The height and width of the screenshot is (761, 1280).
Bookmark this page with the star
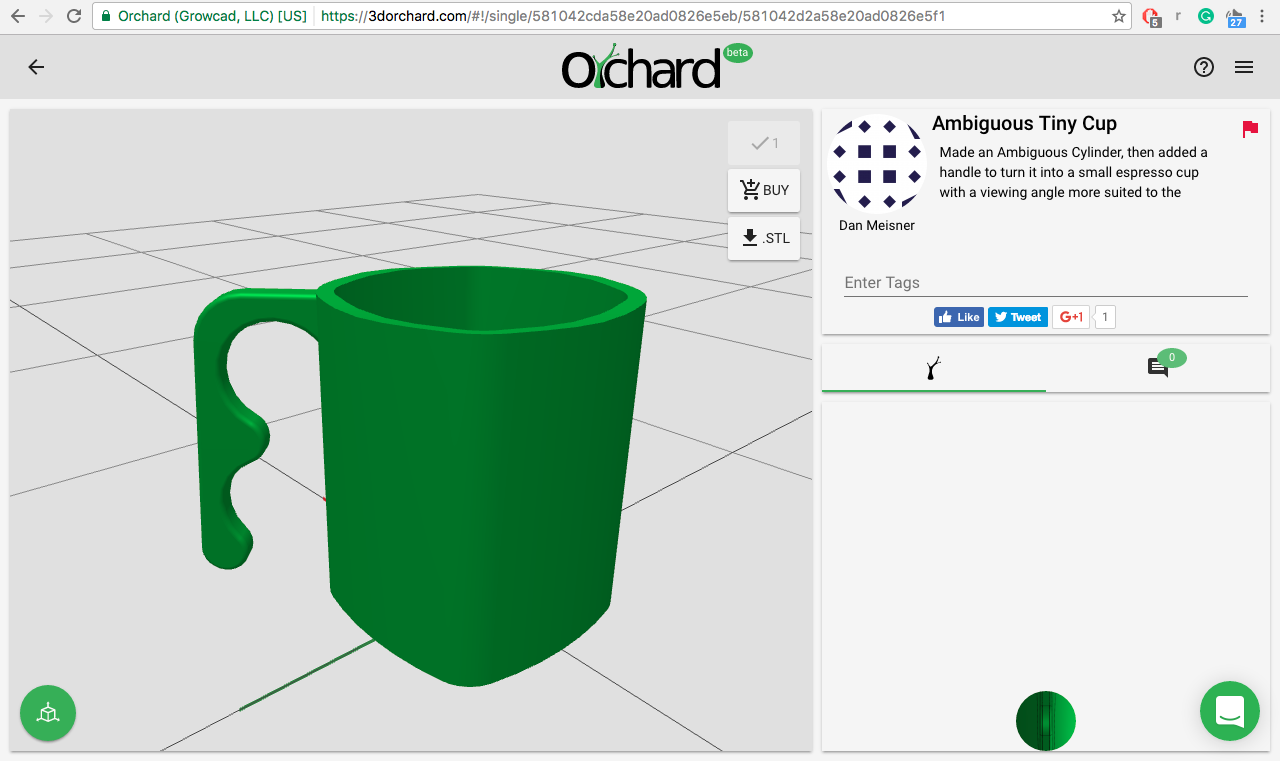1119,16
